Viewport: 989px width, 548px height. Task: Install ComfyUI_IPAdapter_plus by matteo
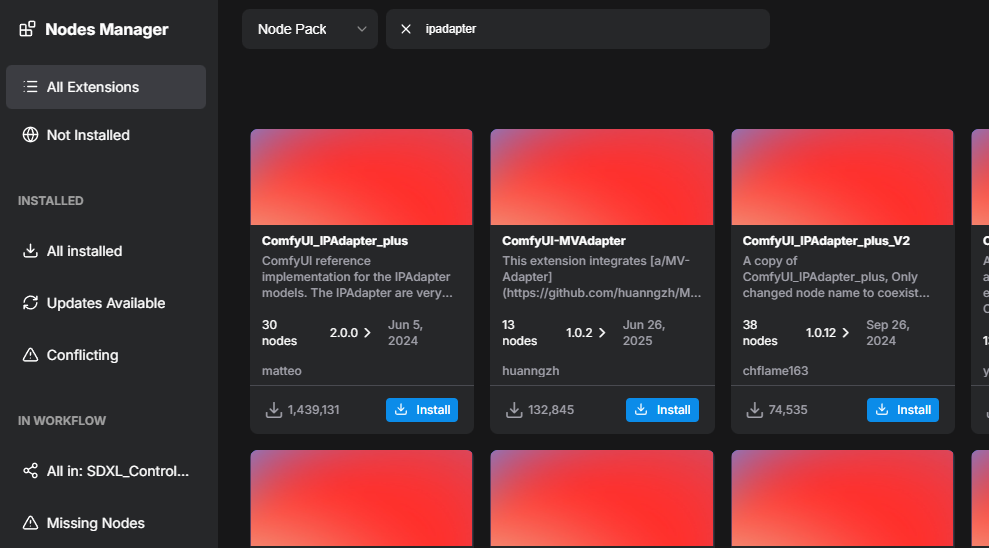(422, 410)
